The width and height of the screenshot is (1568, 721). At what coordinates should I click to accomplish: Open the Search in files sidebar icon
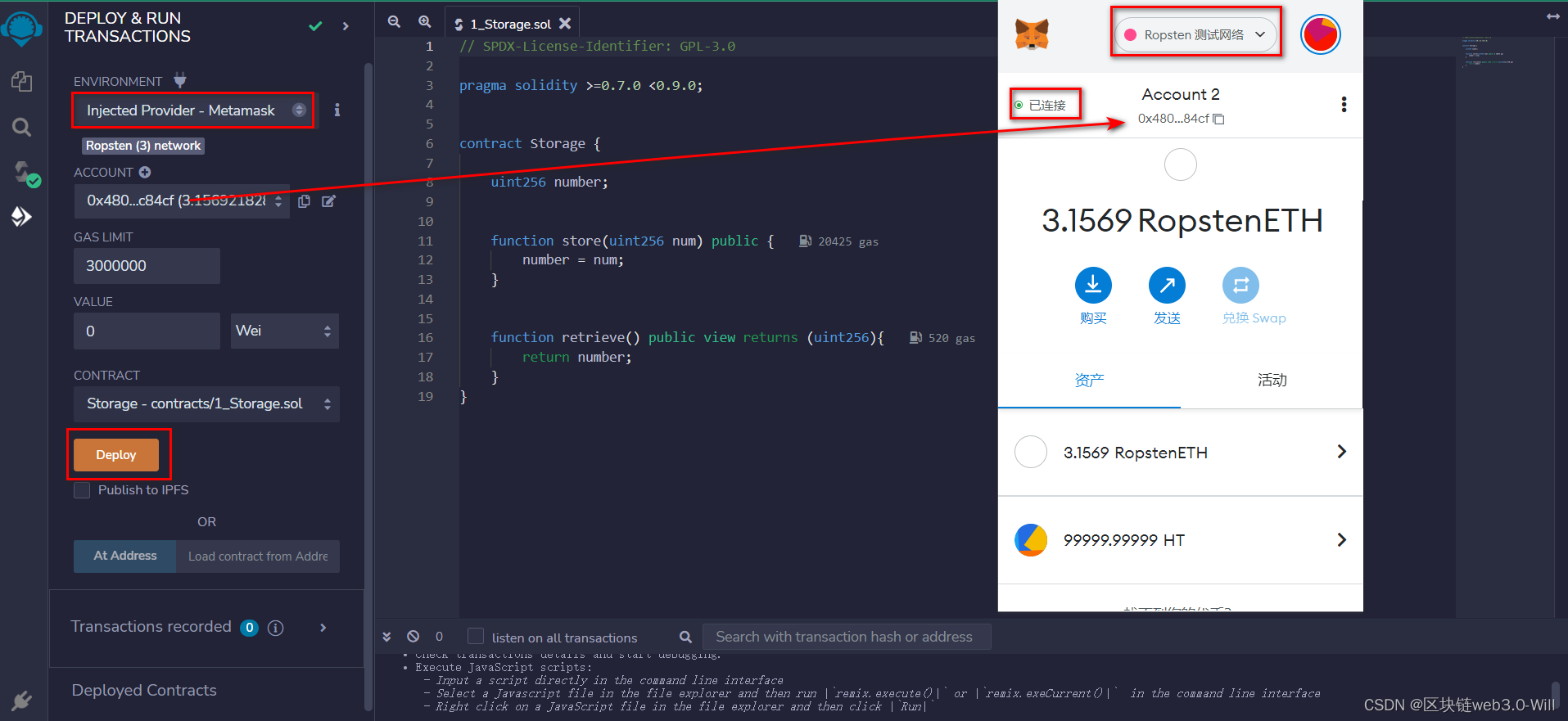pyautogui.click(x=22, y=127)
